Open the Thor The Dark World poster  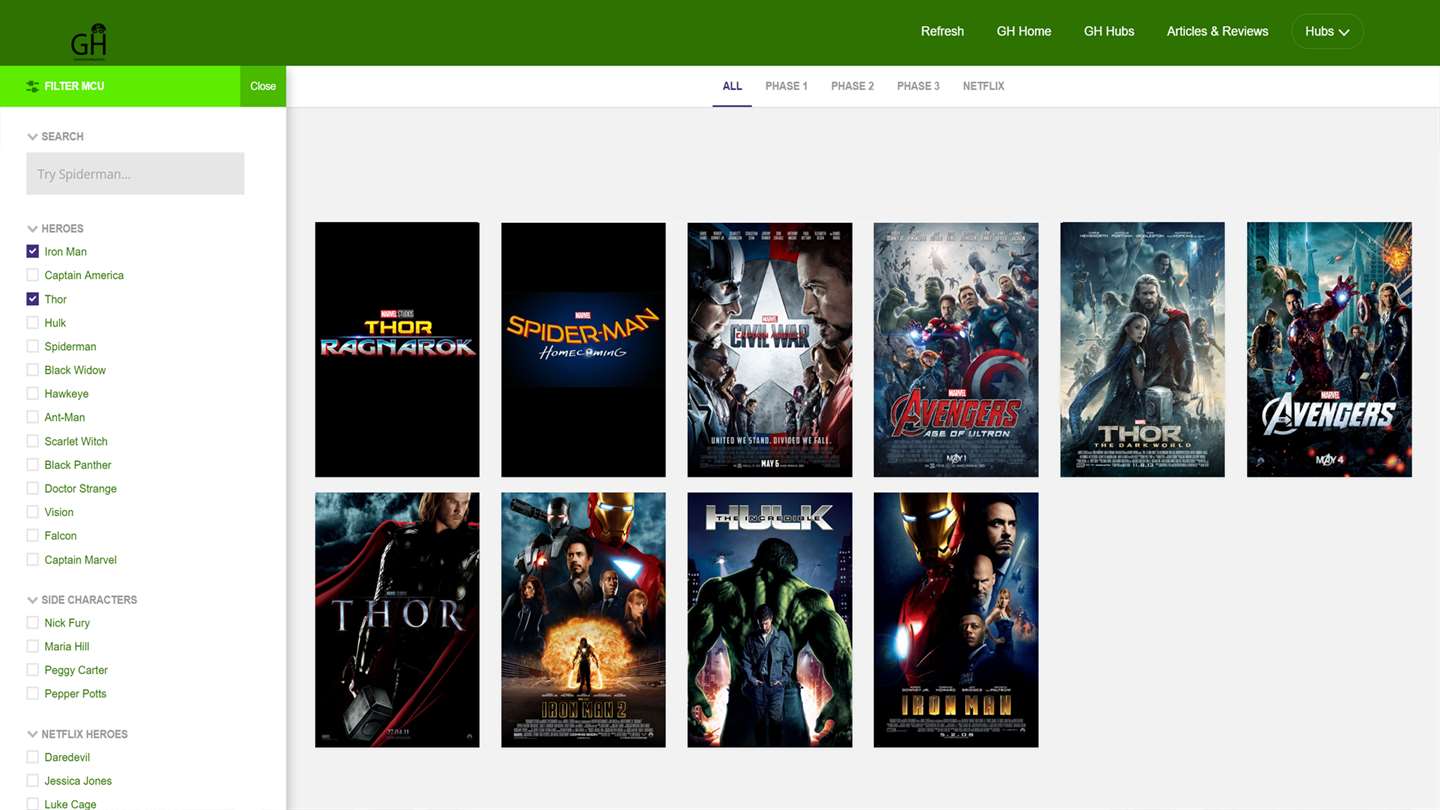pyautogui.click(x=1142, y=350)
